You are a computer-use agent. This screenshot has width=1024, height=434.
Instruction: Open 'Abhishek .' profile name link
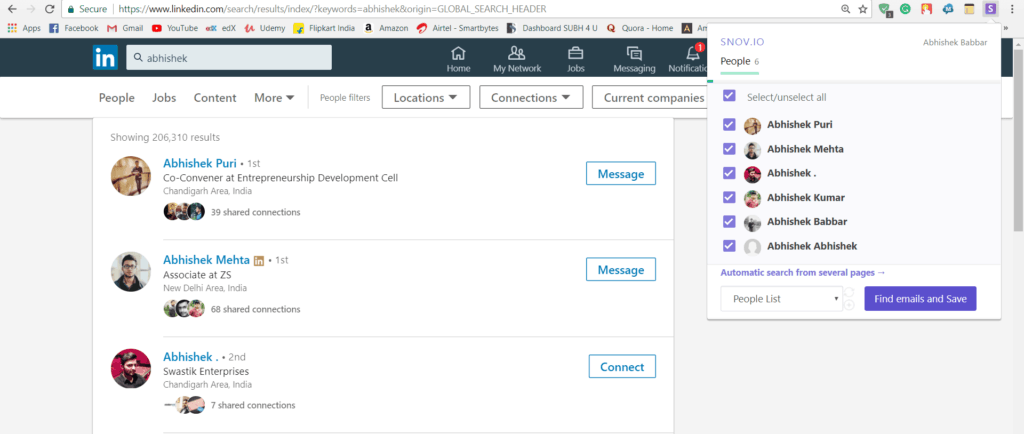pyautogui.click(x=191, y=356)
